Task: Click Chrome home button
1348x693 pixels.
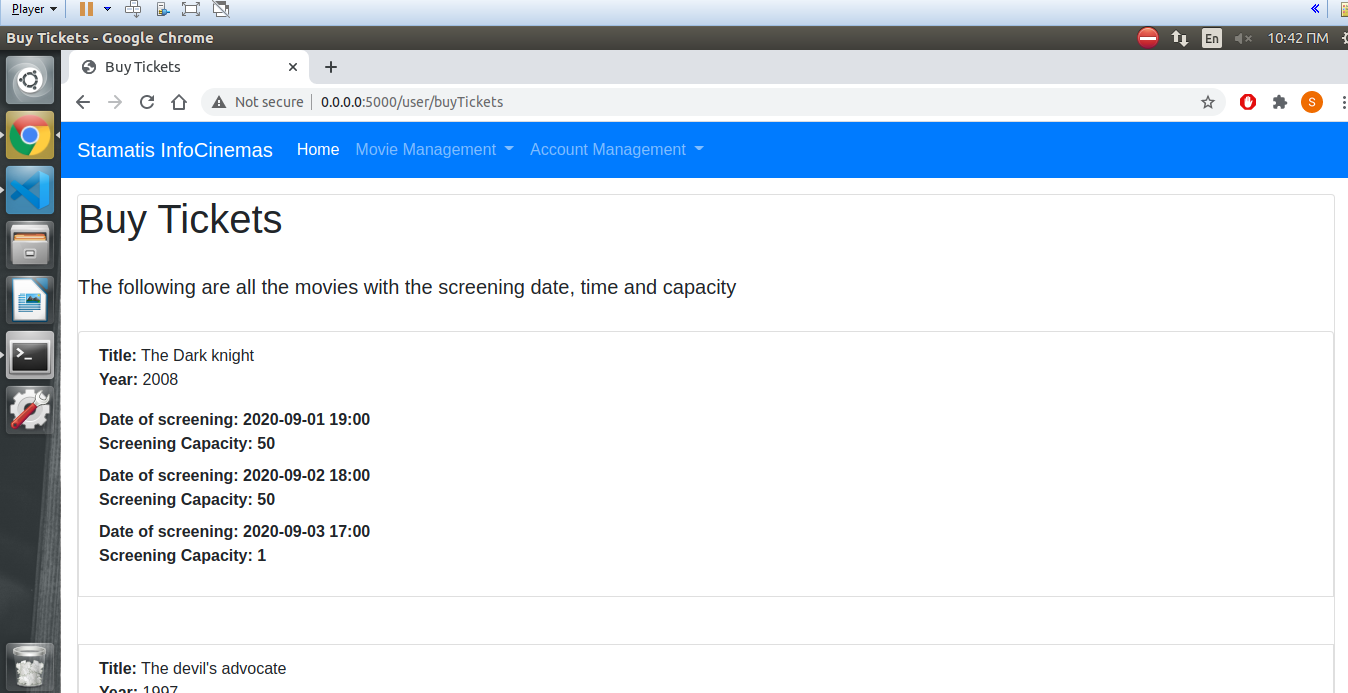Action: (x=179, y=102)
